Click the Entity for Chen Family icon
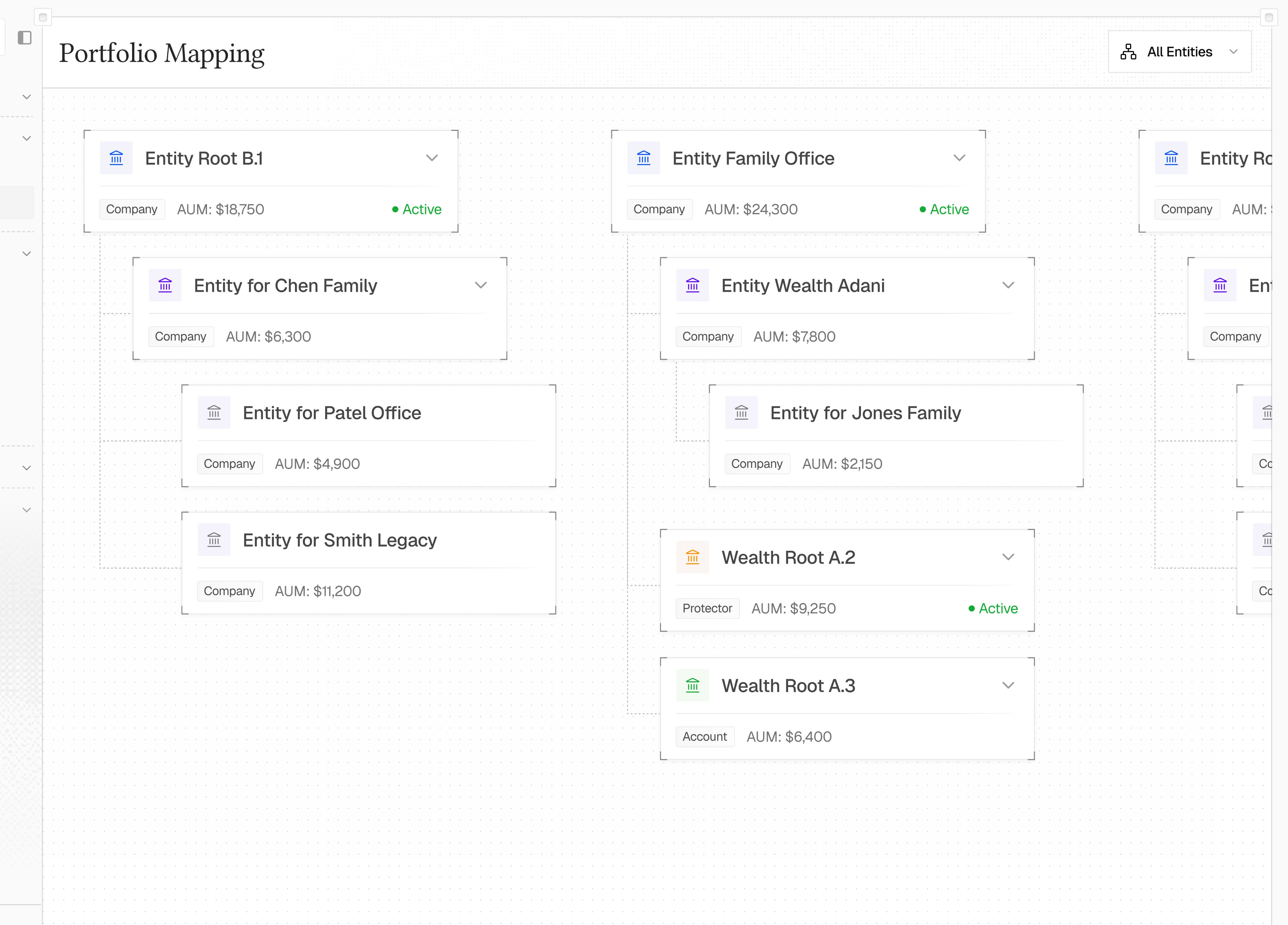The image size is (1288, 925). (165, 285)
